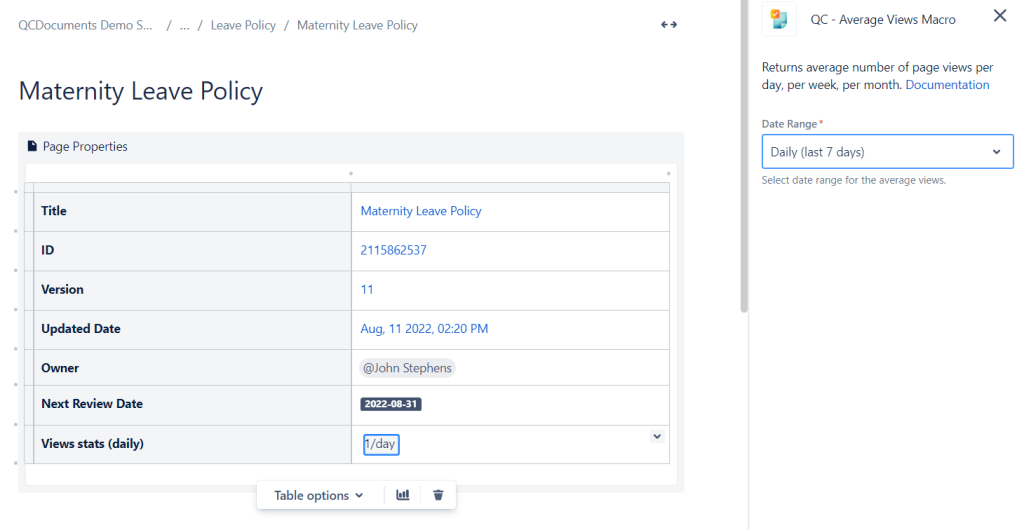Expand the cell options chevron in Views stats row
This screenshot has width=1024, height=530.
(x=657, y=437)
